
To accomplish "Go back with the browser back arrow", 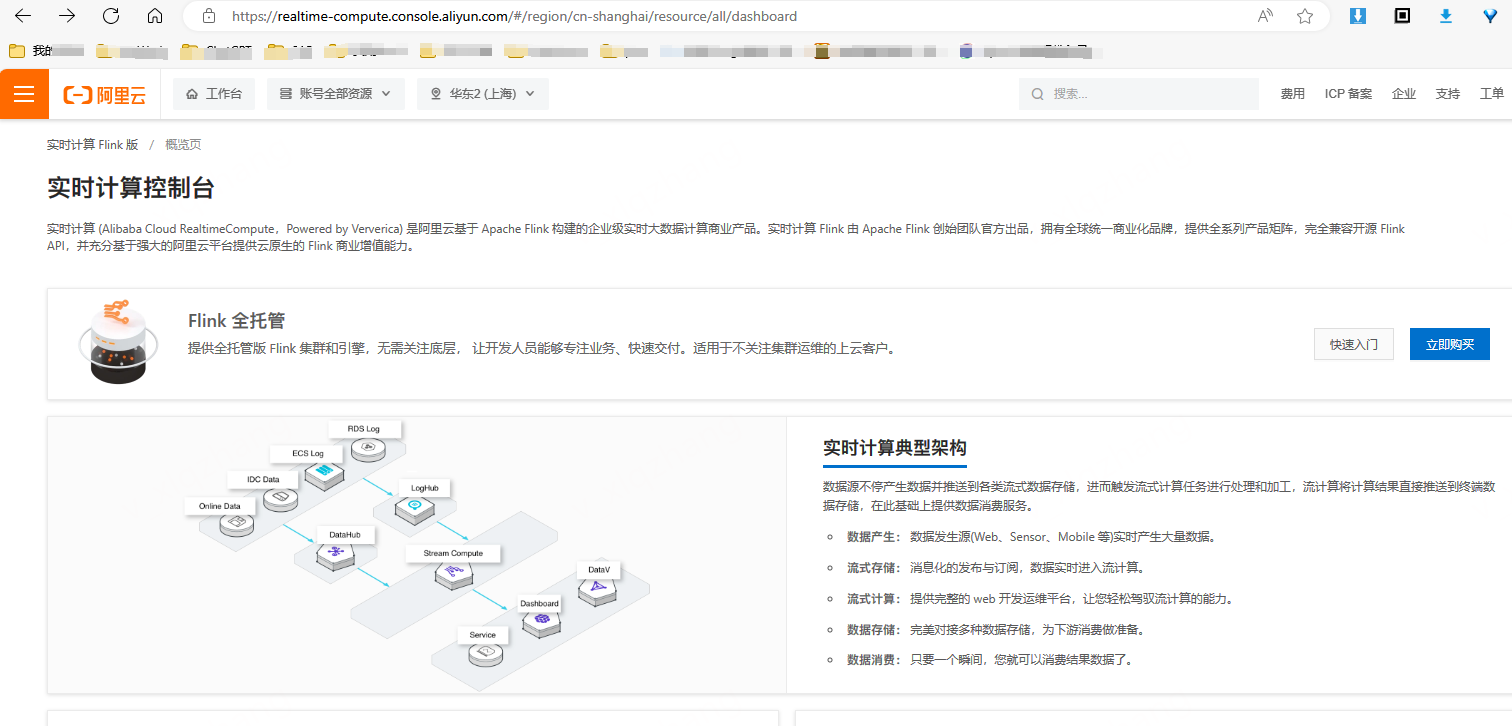I will point(22,16).
